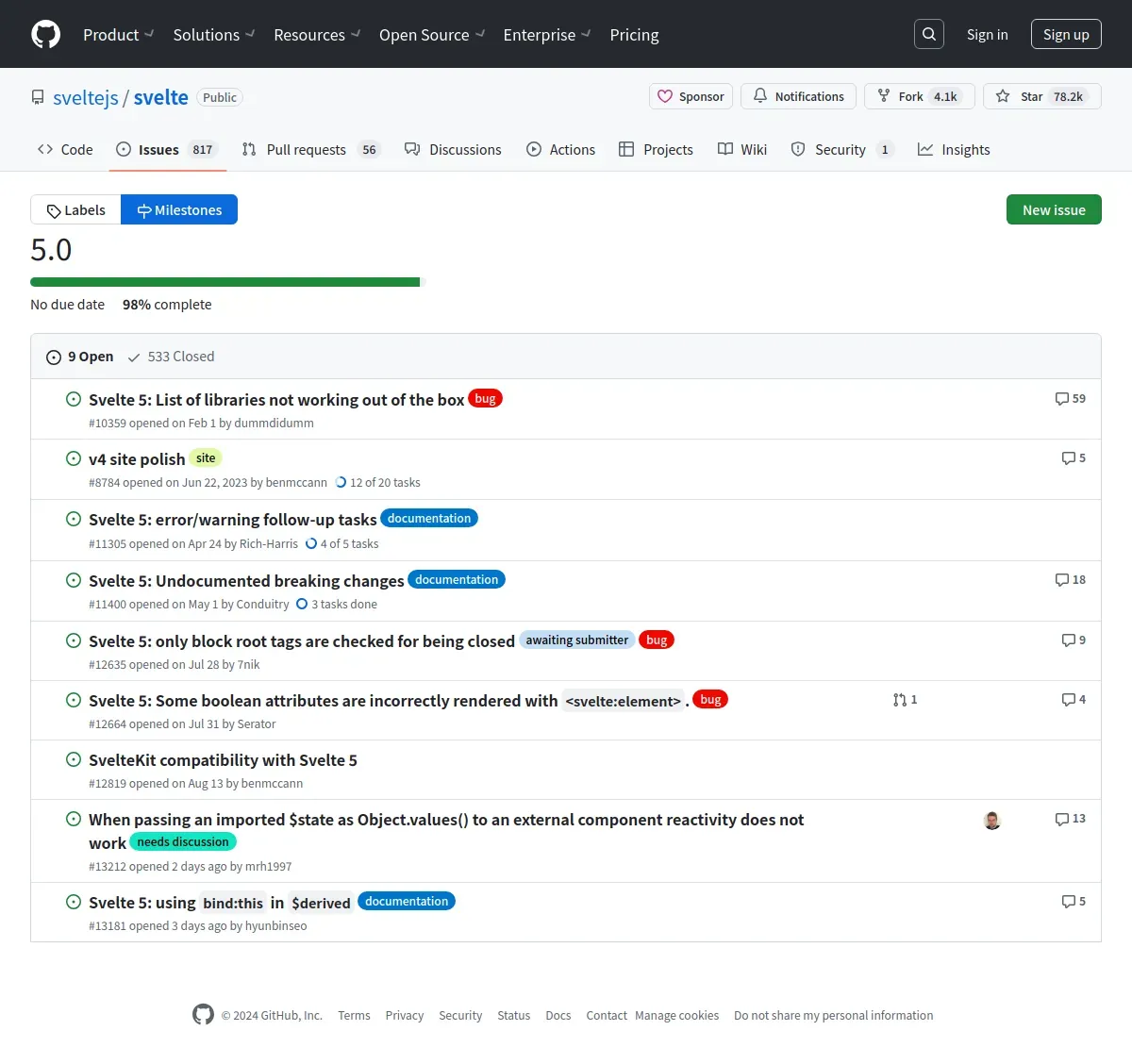Fork the repository via Fork button
Viewport: 1132px width, 1064px height.
(x=920, y=96)
